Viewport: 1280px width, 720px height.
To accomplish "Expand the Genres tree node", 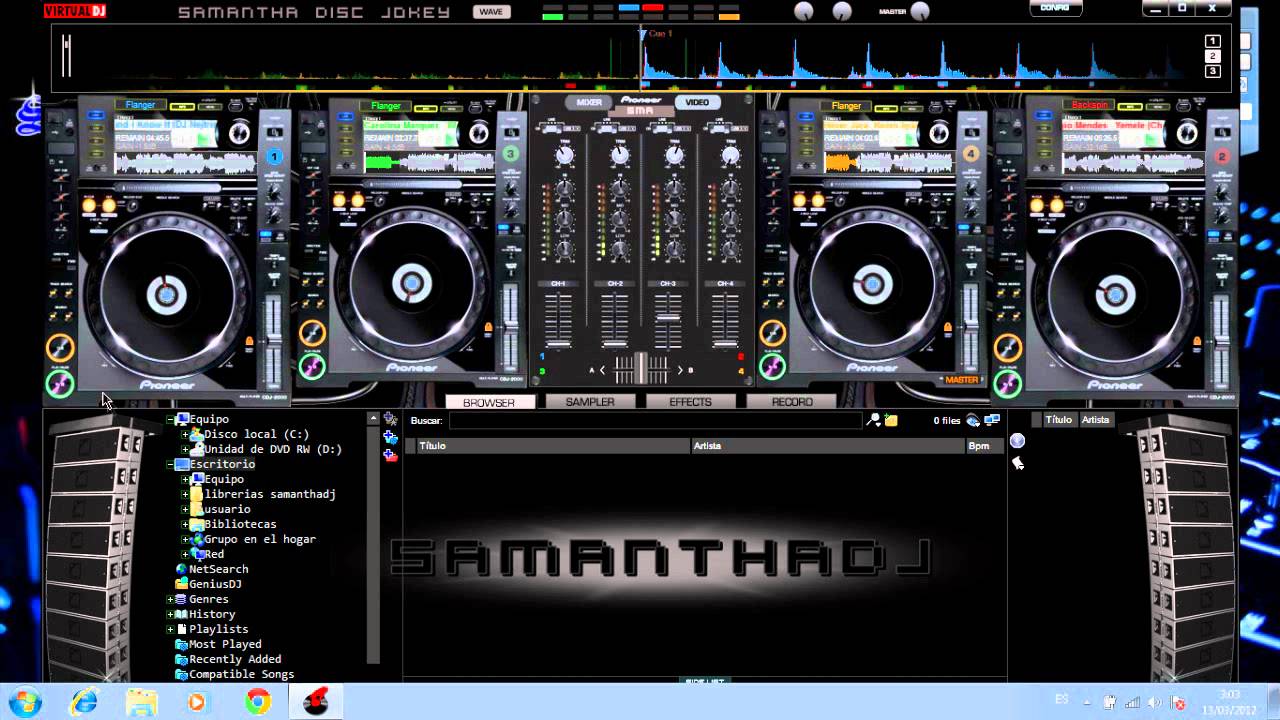I will [170, 600].
